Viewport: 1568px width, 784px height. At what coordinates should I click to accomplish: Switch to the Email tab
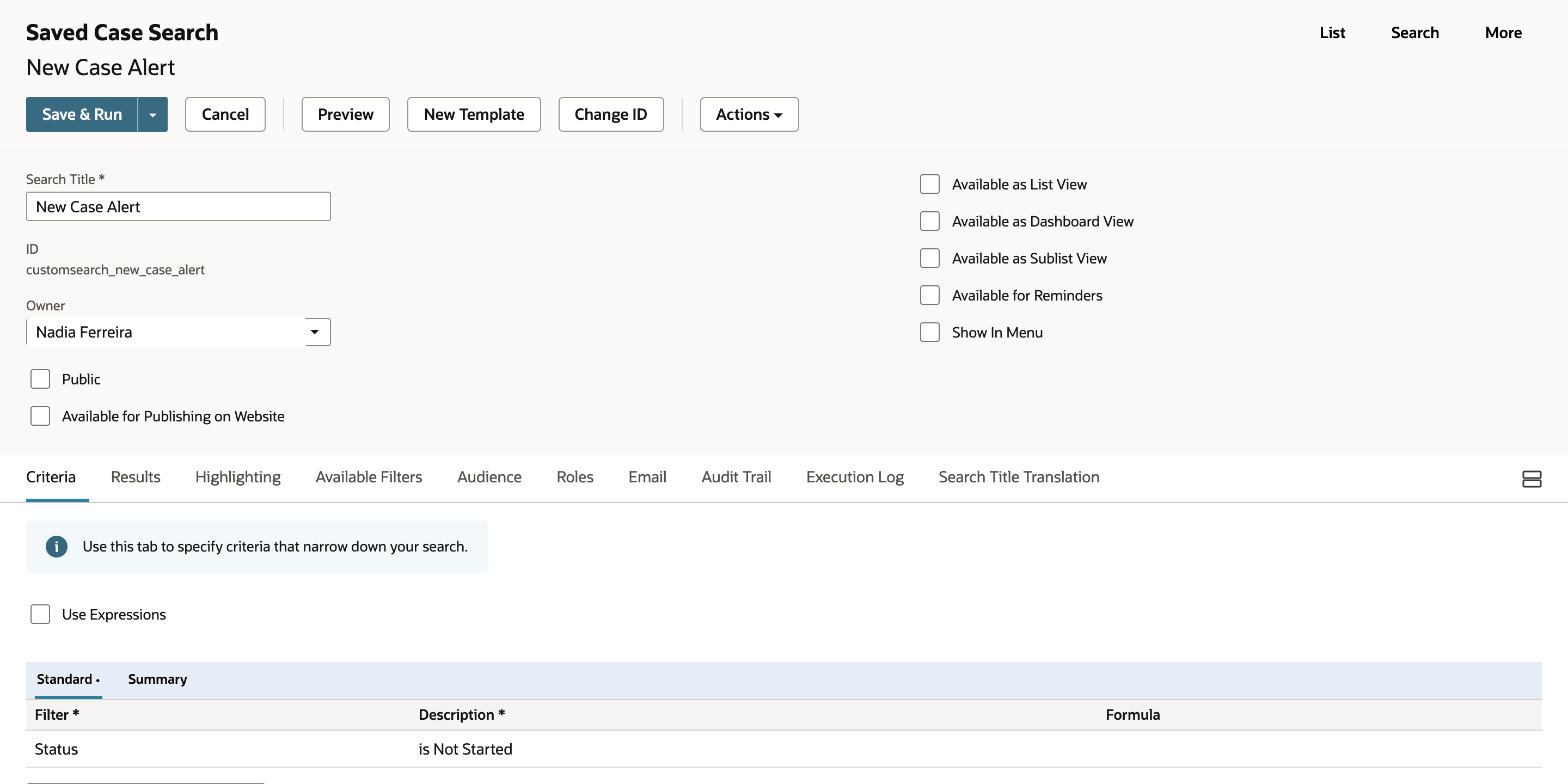[x=647, y=476]
